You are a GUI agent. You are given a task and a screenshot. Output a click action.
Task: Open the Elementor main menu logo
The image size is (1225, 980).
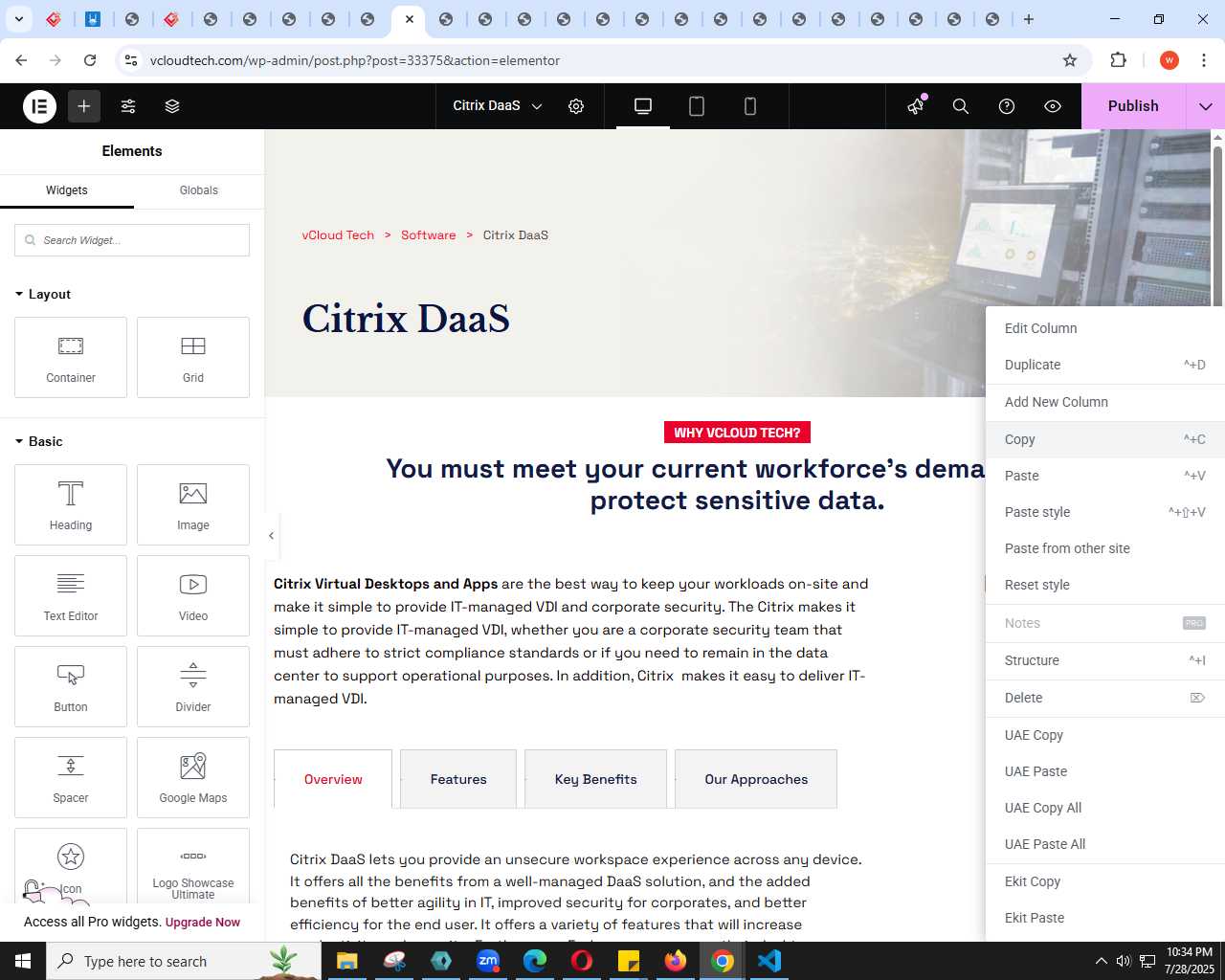coord(40,106)
